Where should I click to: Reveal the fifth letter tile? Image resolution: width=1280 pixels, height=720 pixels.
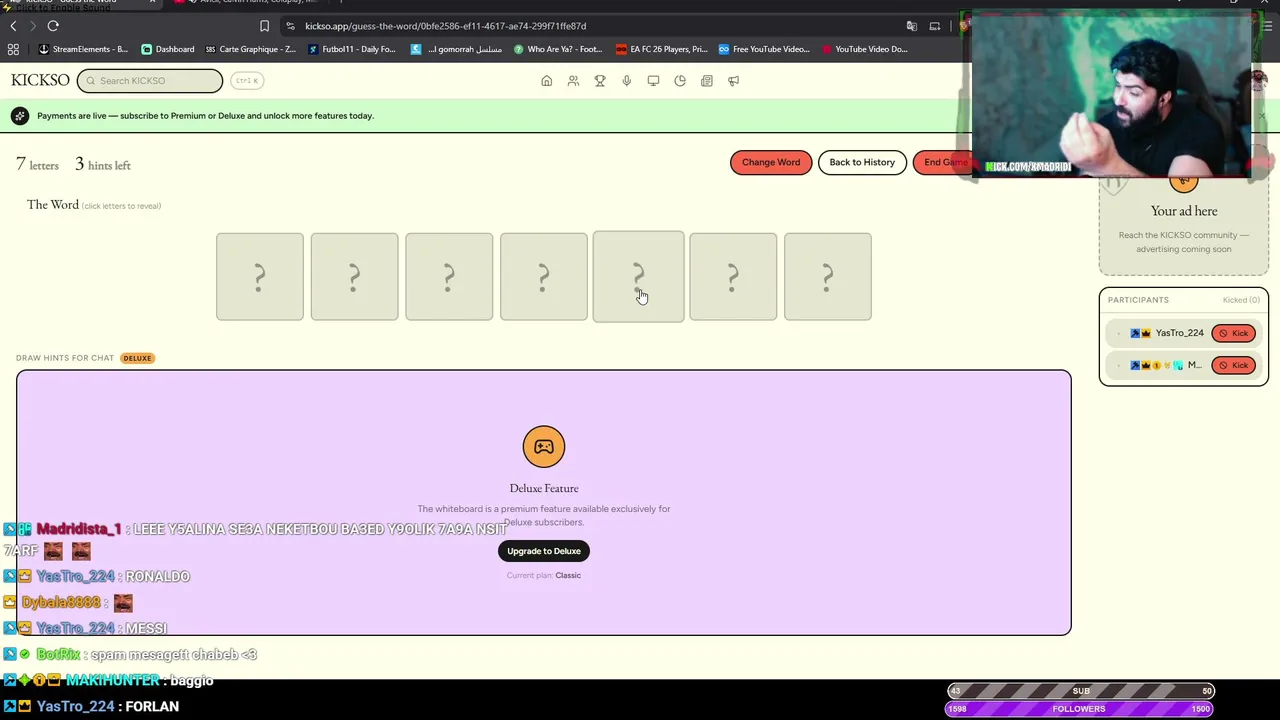[638, 277]
